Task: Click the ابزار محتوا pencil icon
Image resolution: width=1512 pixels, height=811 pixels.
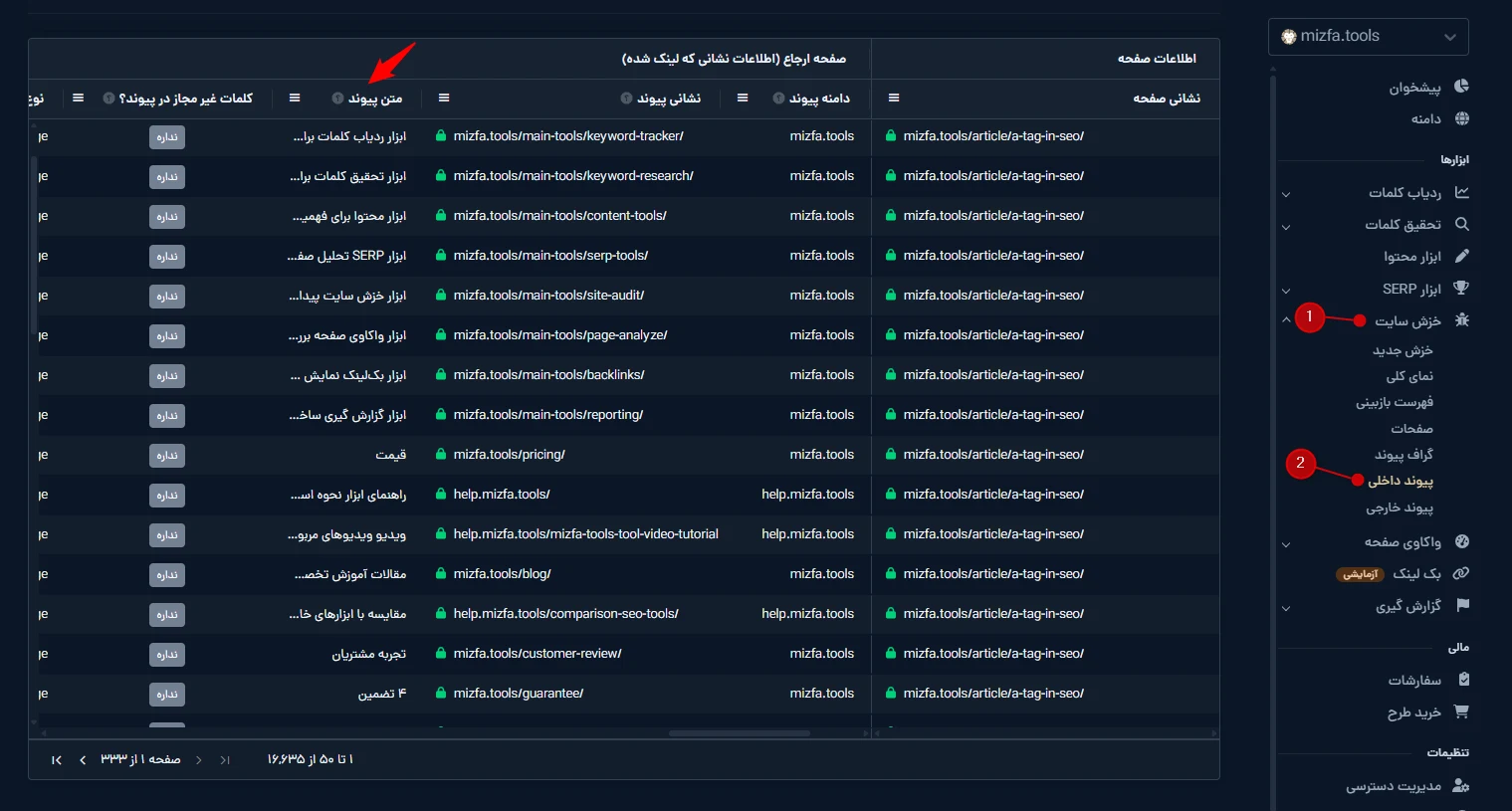Action: (x=1461, y=256)
